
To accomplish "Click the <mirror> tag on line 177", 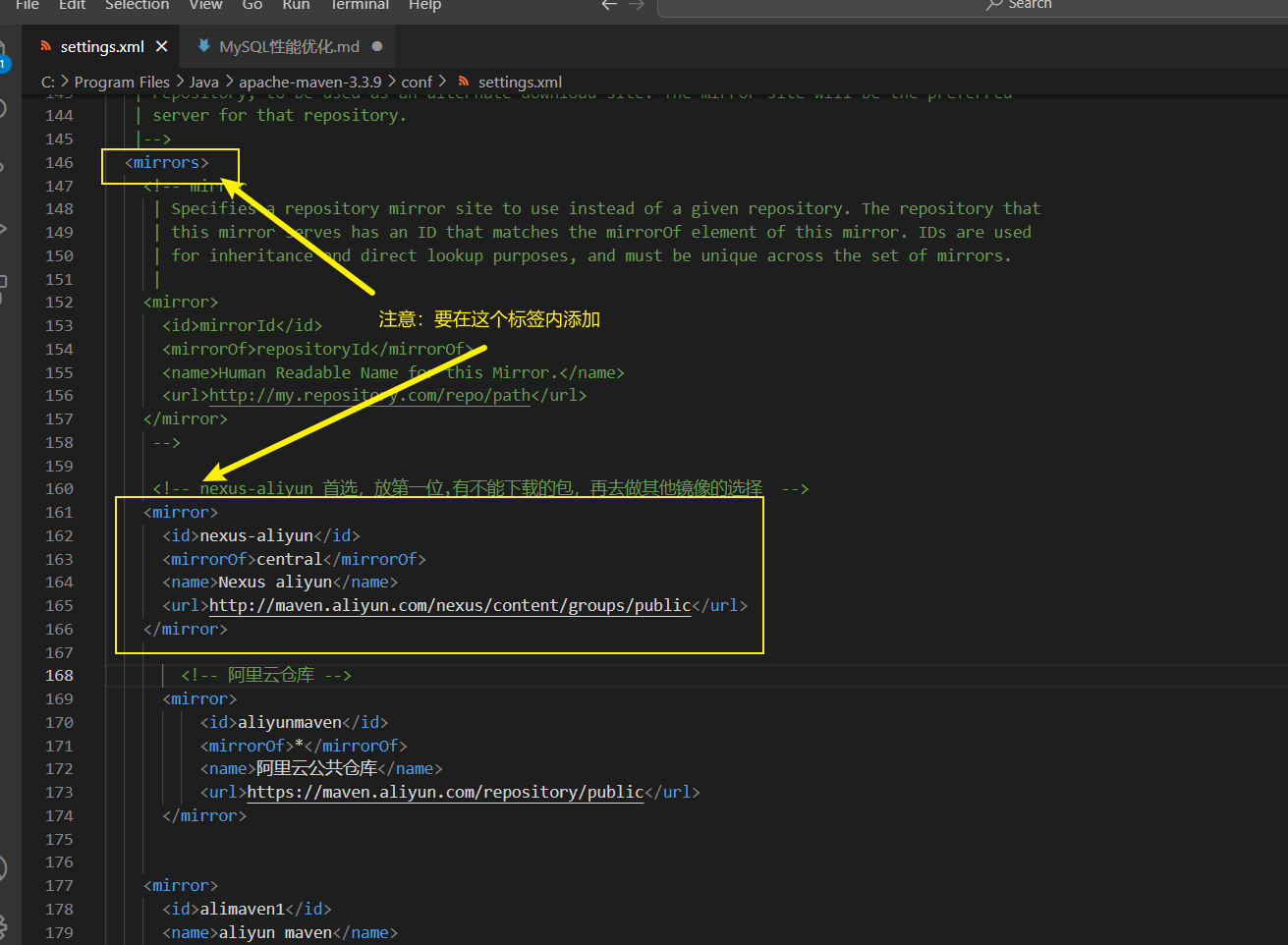I will (x=181, y=886).
